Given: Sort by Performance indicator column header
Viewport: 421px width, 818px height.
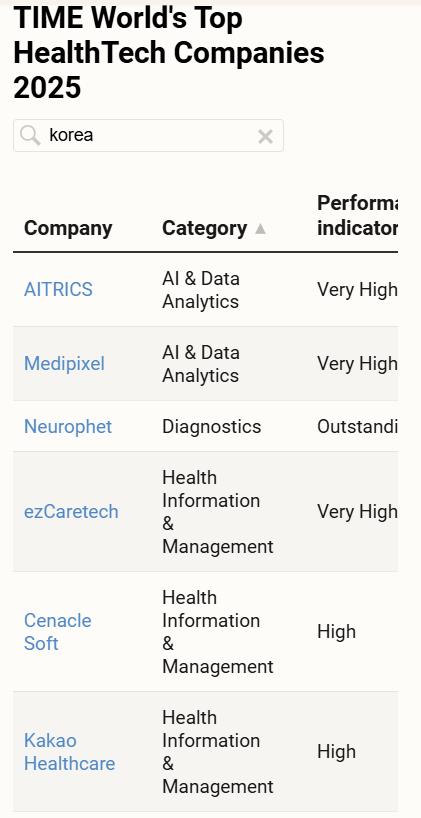Looking at the screenshot, I should coord(357,216).
